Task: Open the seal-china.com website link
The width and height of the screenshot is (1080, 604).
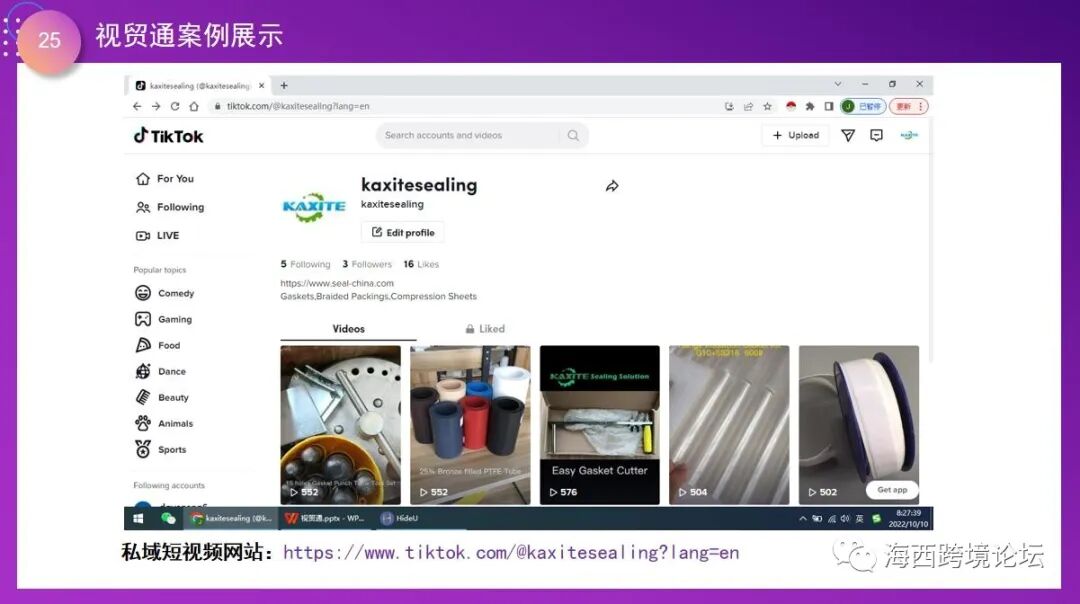Action: 337,283
